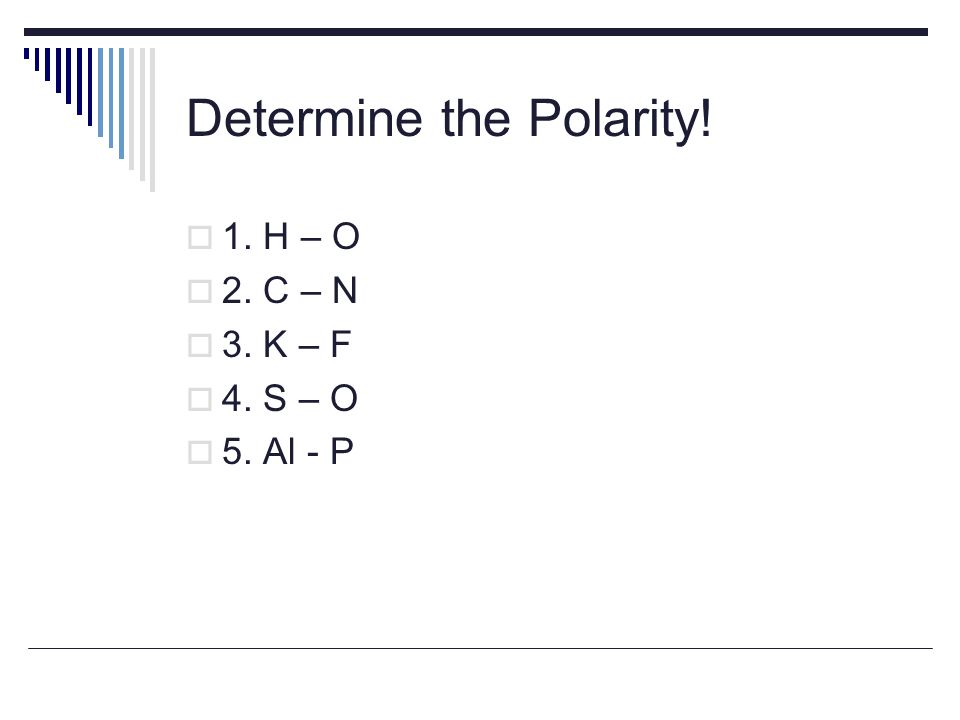Select the square bullet beside 5. Al - P
The image size is (960, 720).
coord(200,453)
